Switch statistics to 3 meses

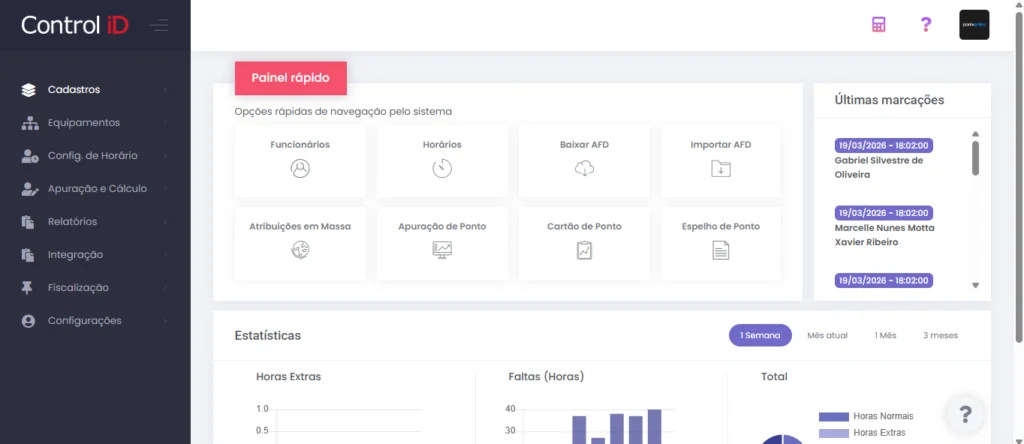tap(940, 335)
